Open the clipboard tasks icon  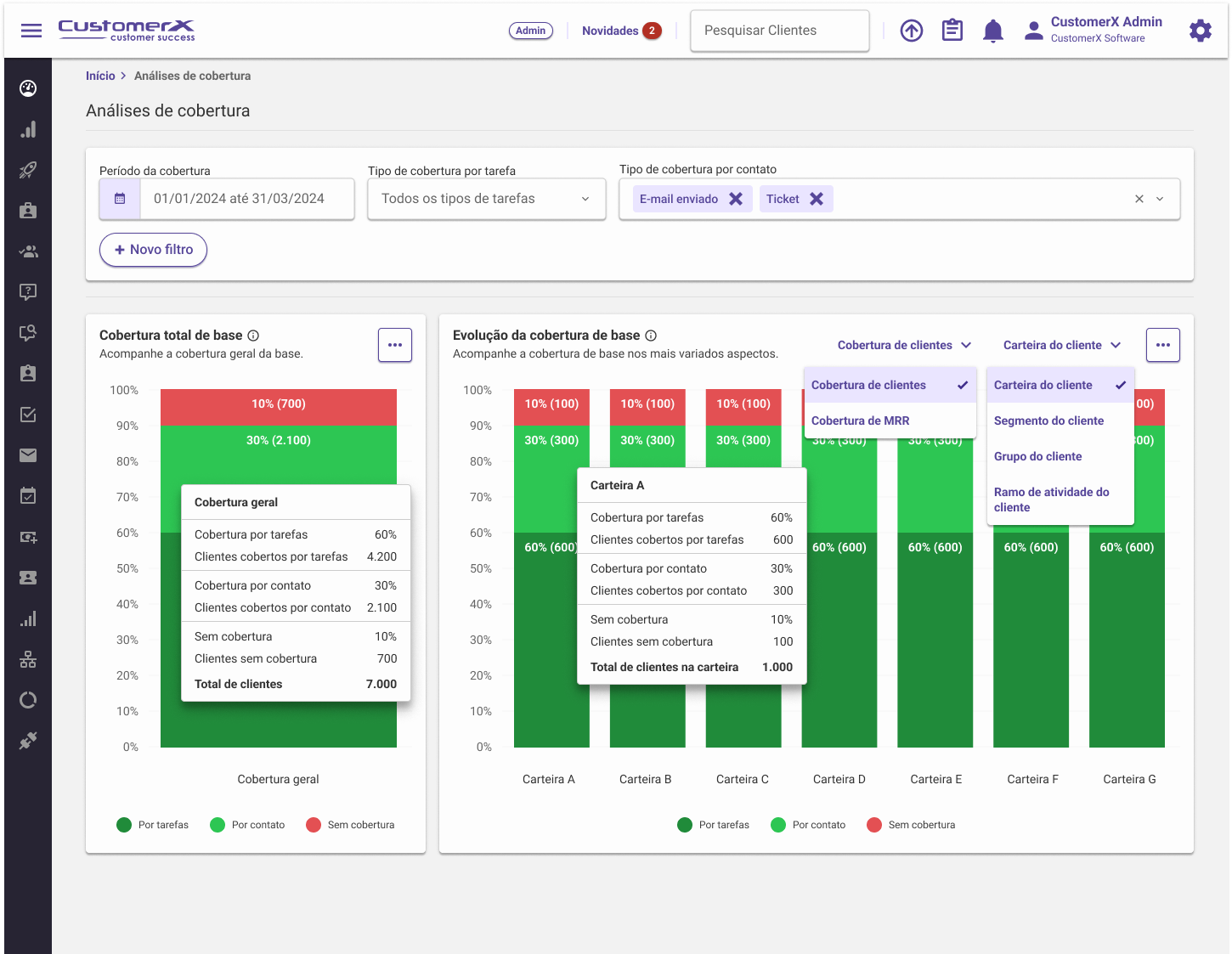[x=952, y=31]
